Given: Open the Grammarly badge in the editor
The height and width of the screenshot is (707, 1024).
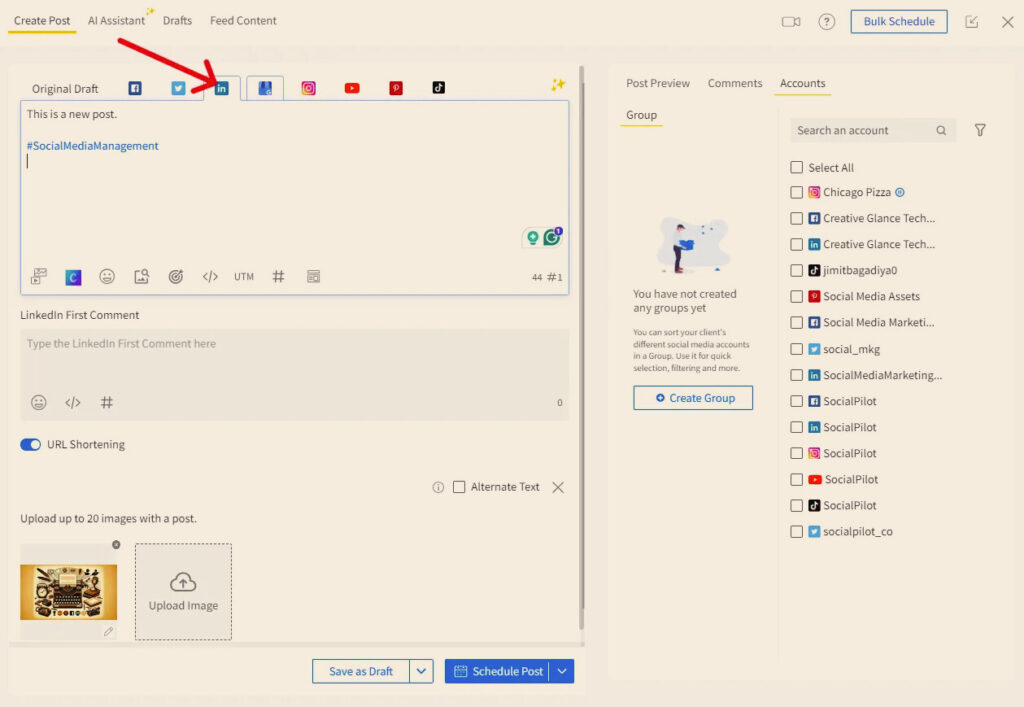Looking at the screenshot, I should 552,237.
